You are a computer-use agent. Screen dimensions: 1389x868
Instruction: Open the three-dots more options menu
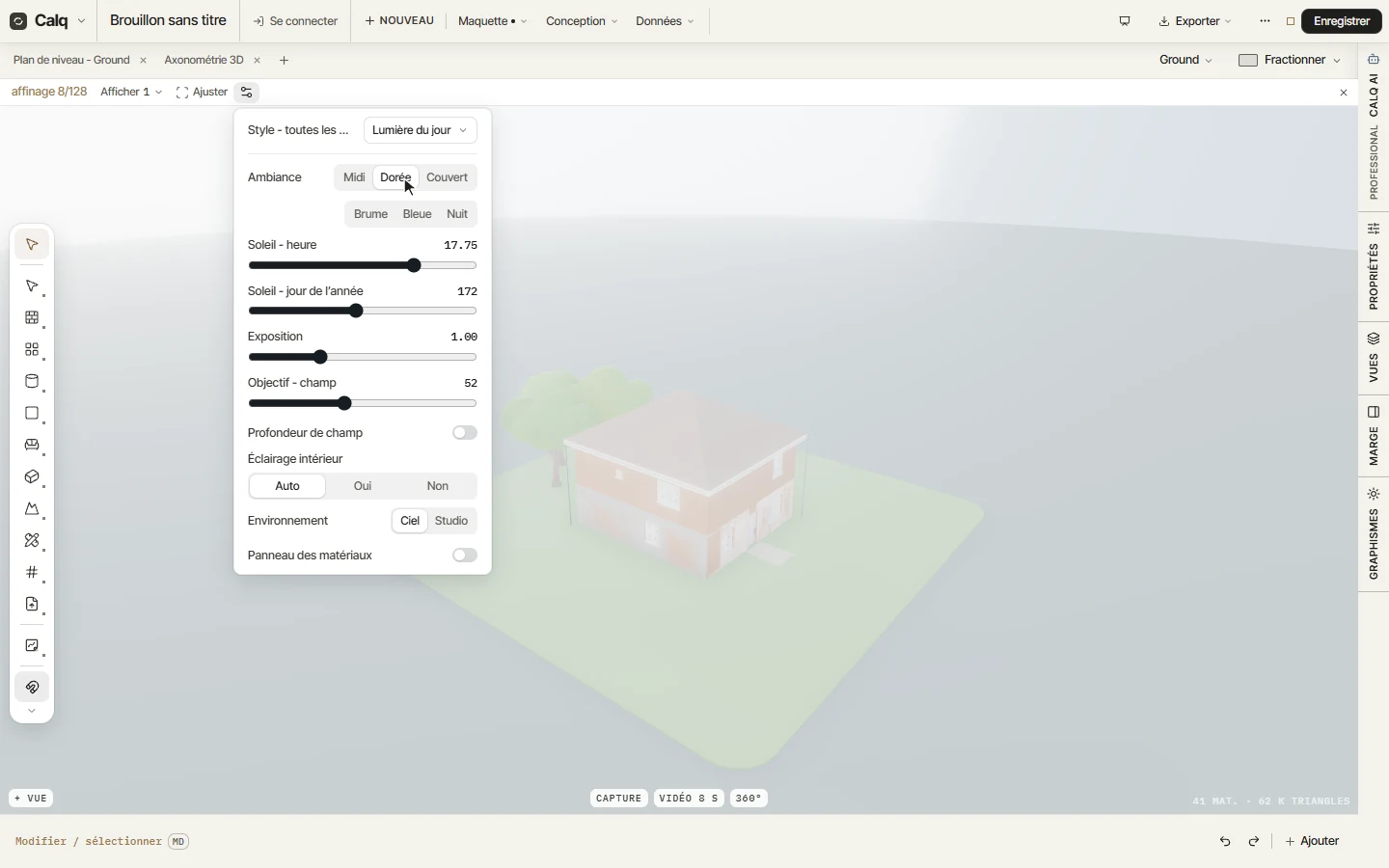click(1266, 21)
